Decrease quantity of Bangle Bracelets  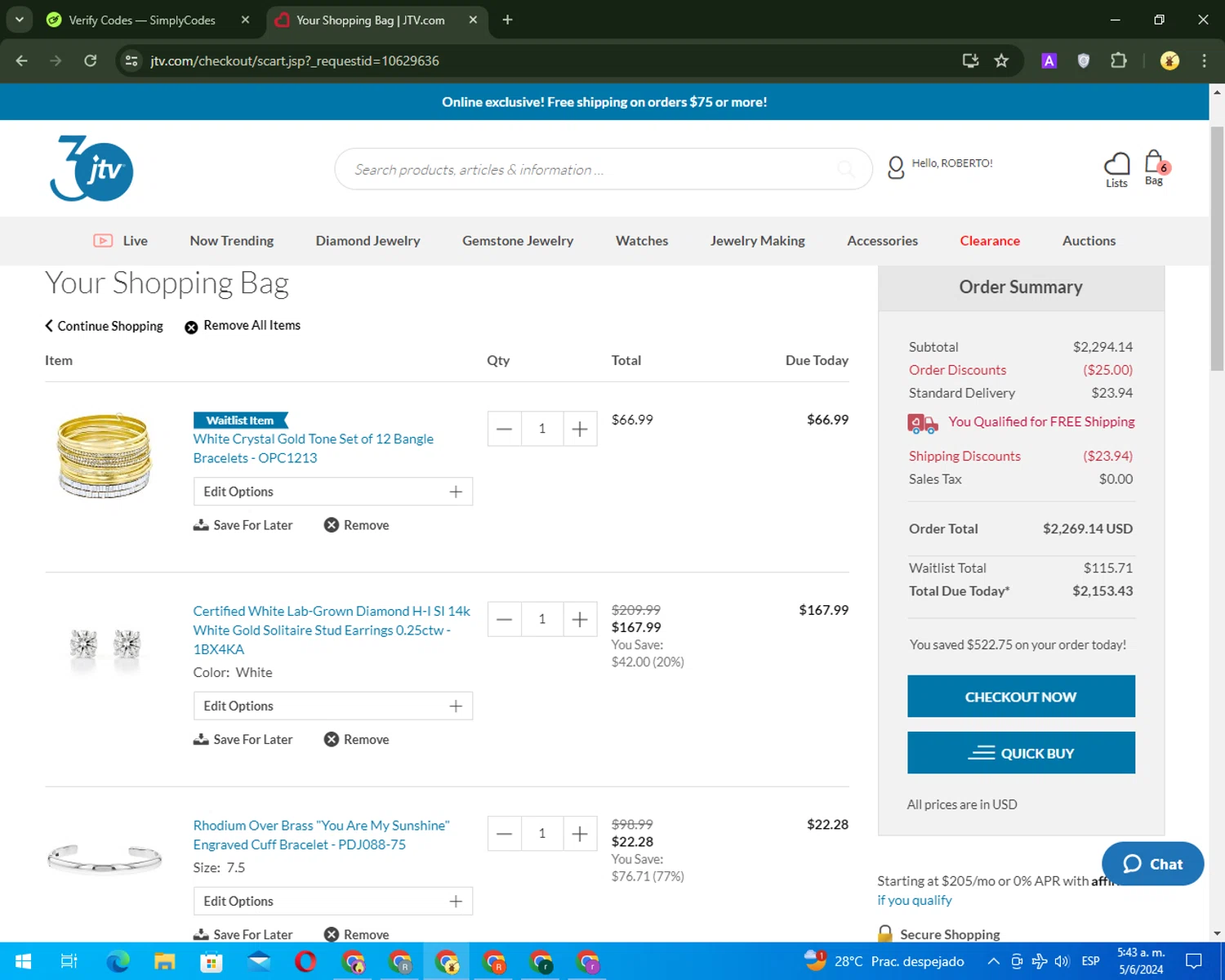[505, 429]
